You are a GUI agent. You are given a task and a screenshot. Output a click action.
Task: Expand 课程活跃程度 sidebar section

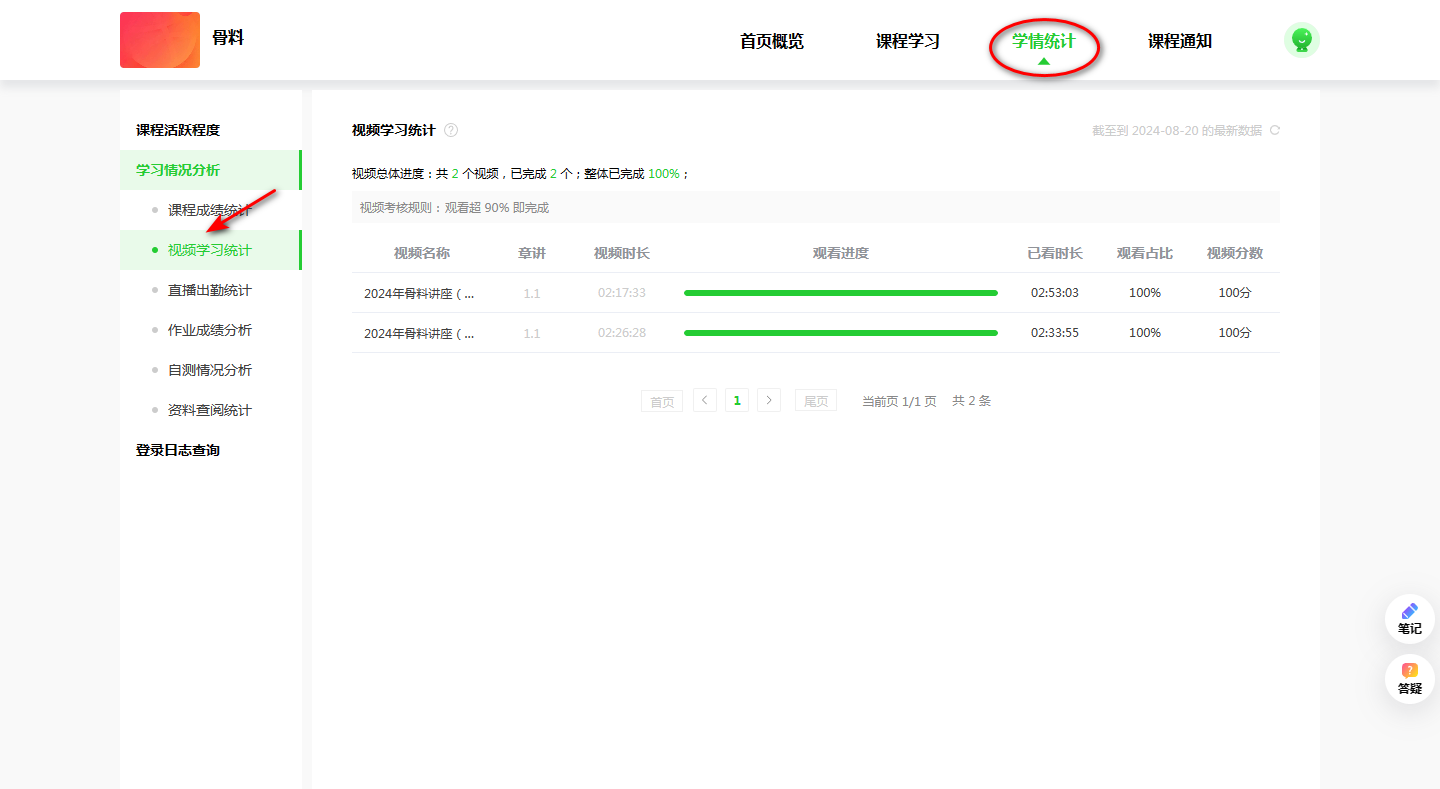tap(178, 130)
